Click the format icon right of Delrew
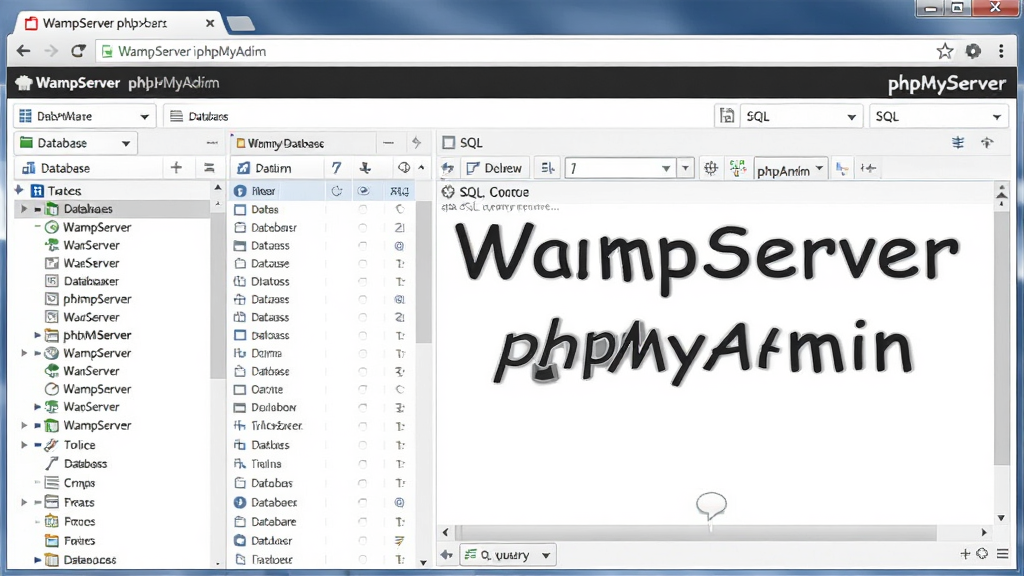1024x576 pixels. [x=548, y=168]
